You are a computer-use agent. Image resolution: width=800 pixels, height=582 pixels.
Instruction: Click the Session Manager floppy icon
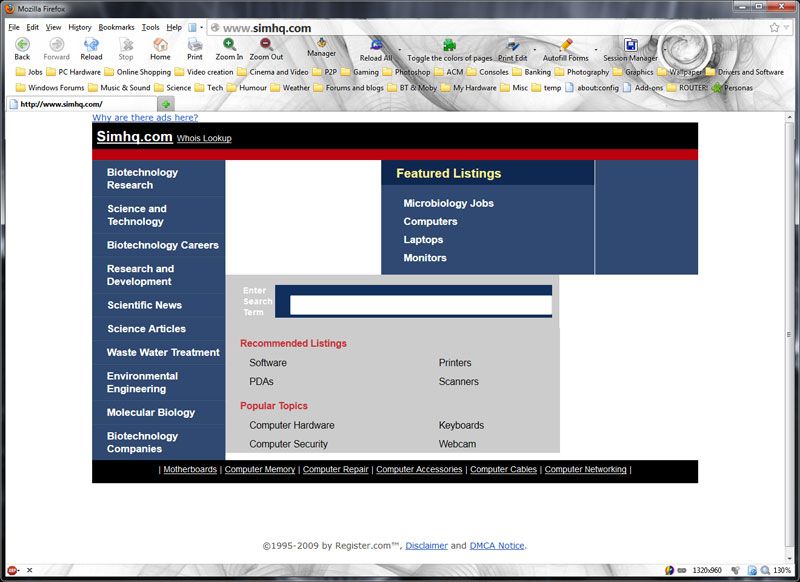(631, 46)
